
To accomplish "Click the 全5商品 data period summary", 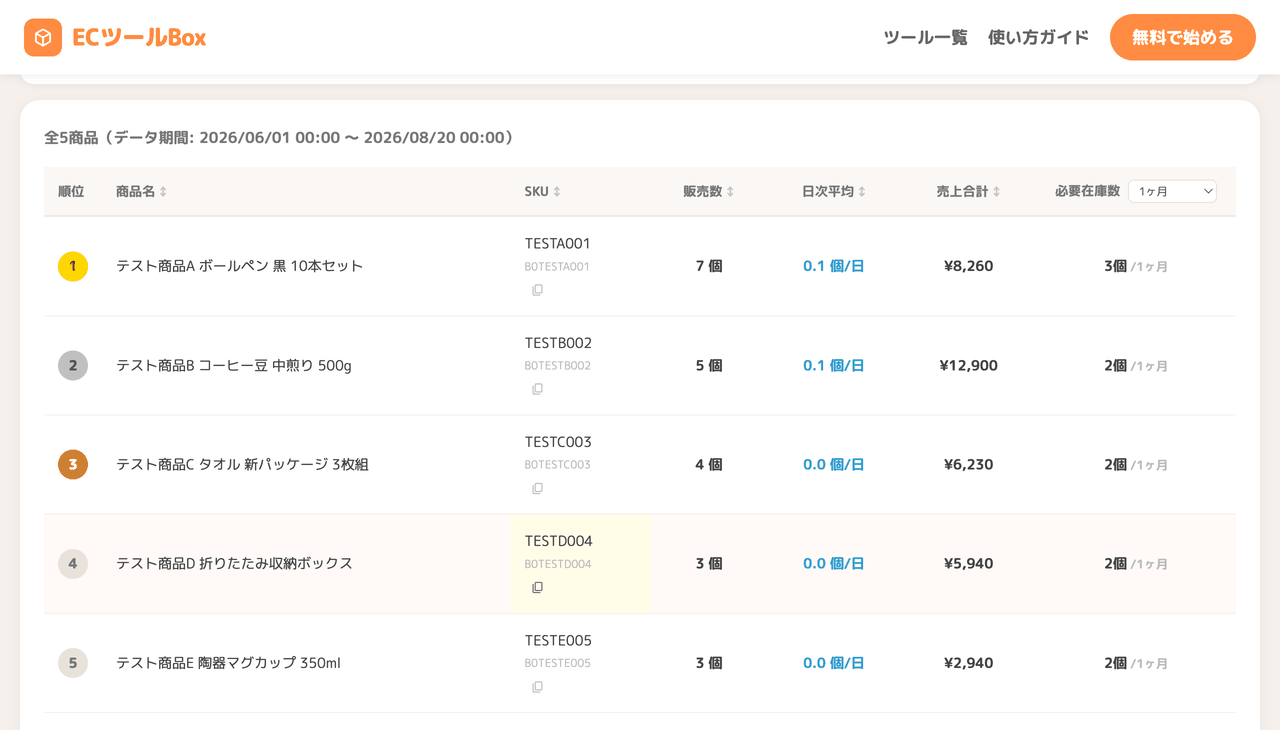I will click(279, 137).
